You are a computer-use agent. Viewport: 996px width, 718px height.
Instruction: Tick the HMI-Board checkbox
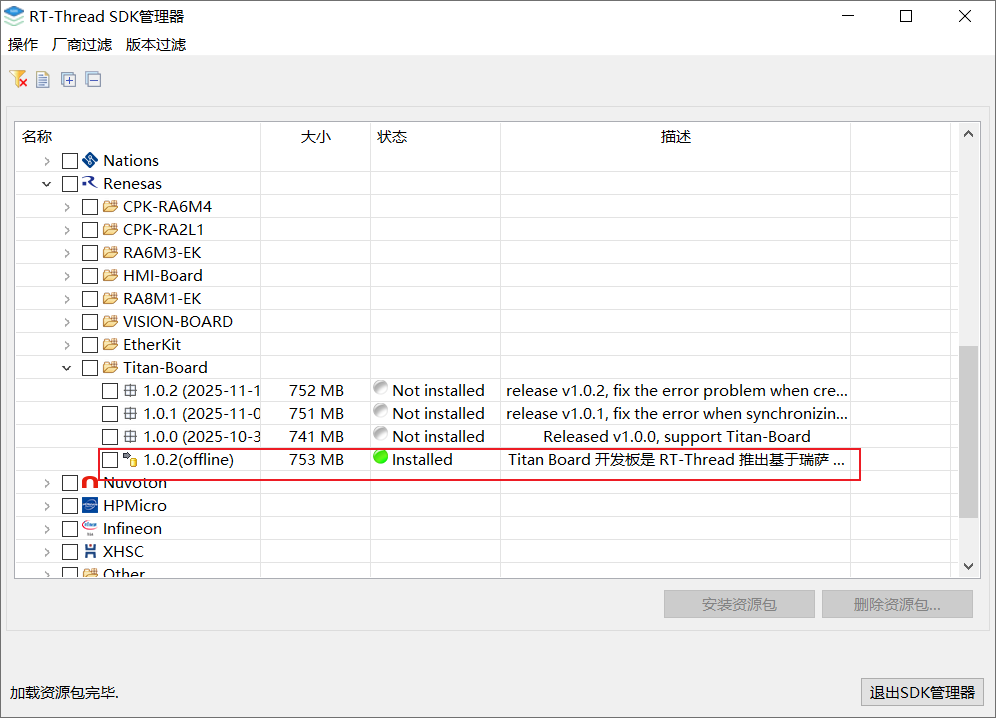(90, 276)
